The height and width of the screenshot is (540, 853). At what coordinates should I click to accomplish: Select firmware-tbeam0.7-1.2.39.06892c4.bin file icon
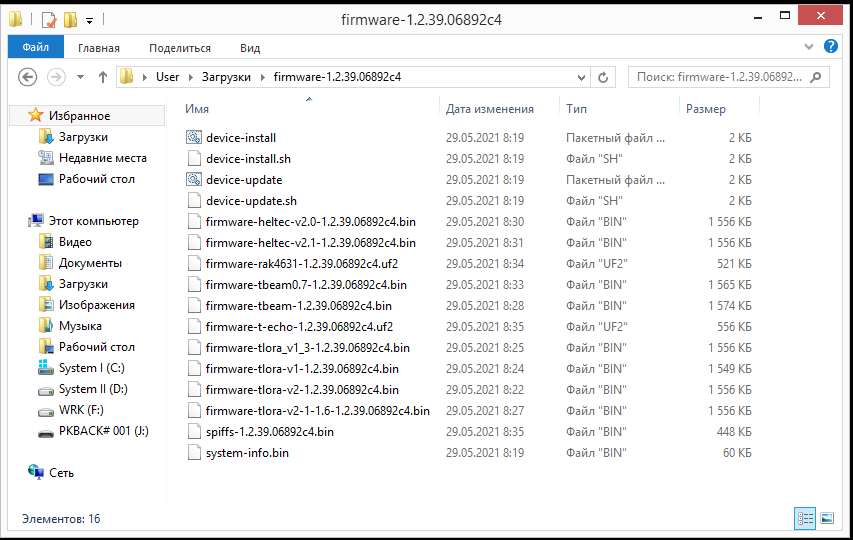tap(194, 284)
